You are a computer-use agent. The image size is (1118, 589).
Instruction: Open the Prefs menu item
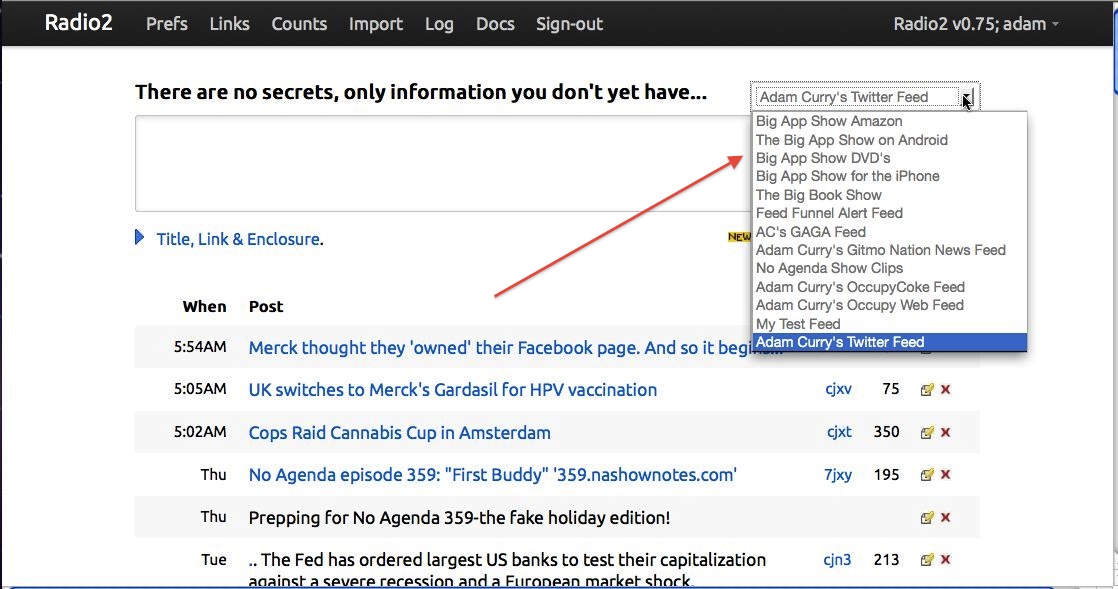tap(167, 24)
